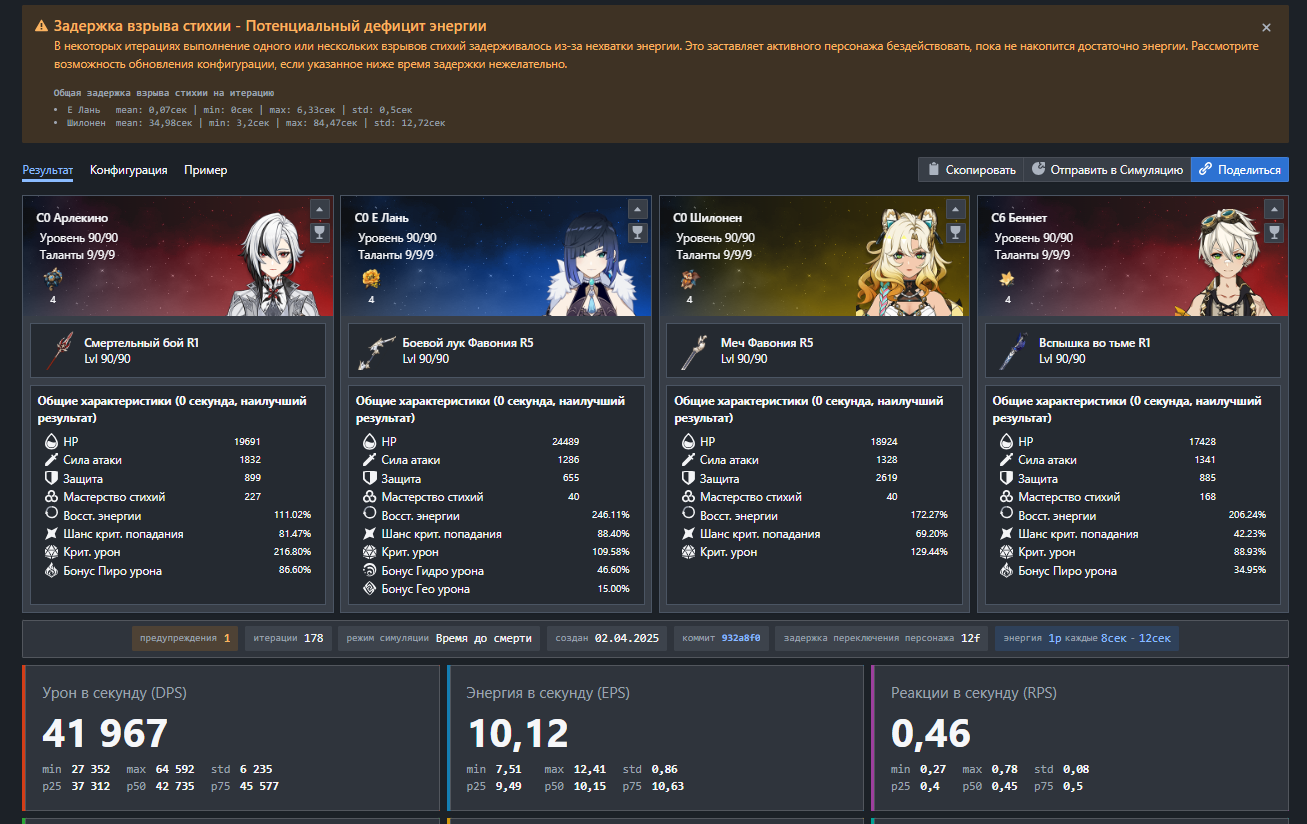The height and width of the screenshot is (824, 1307).
Task: Click Защита shield icon in Шилонен stats
Action: pos(688,478)
